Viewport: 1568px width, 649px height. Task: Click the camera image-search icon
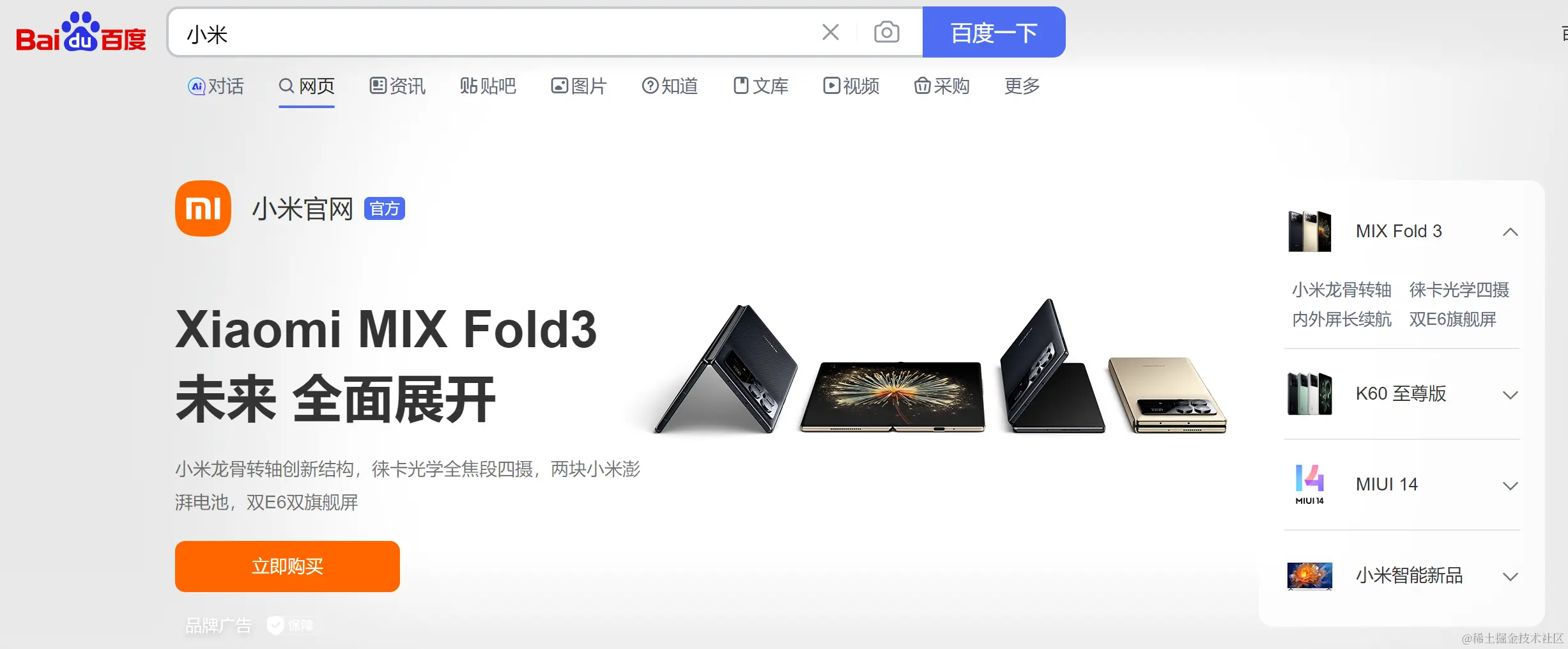[886, 32]
